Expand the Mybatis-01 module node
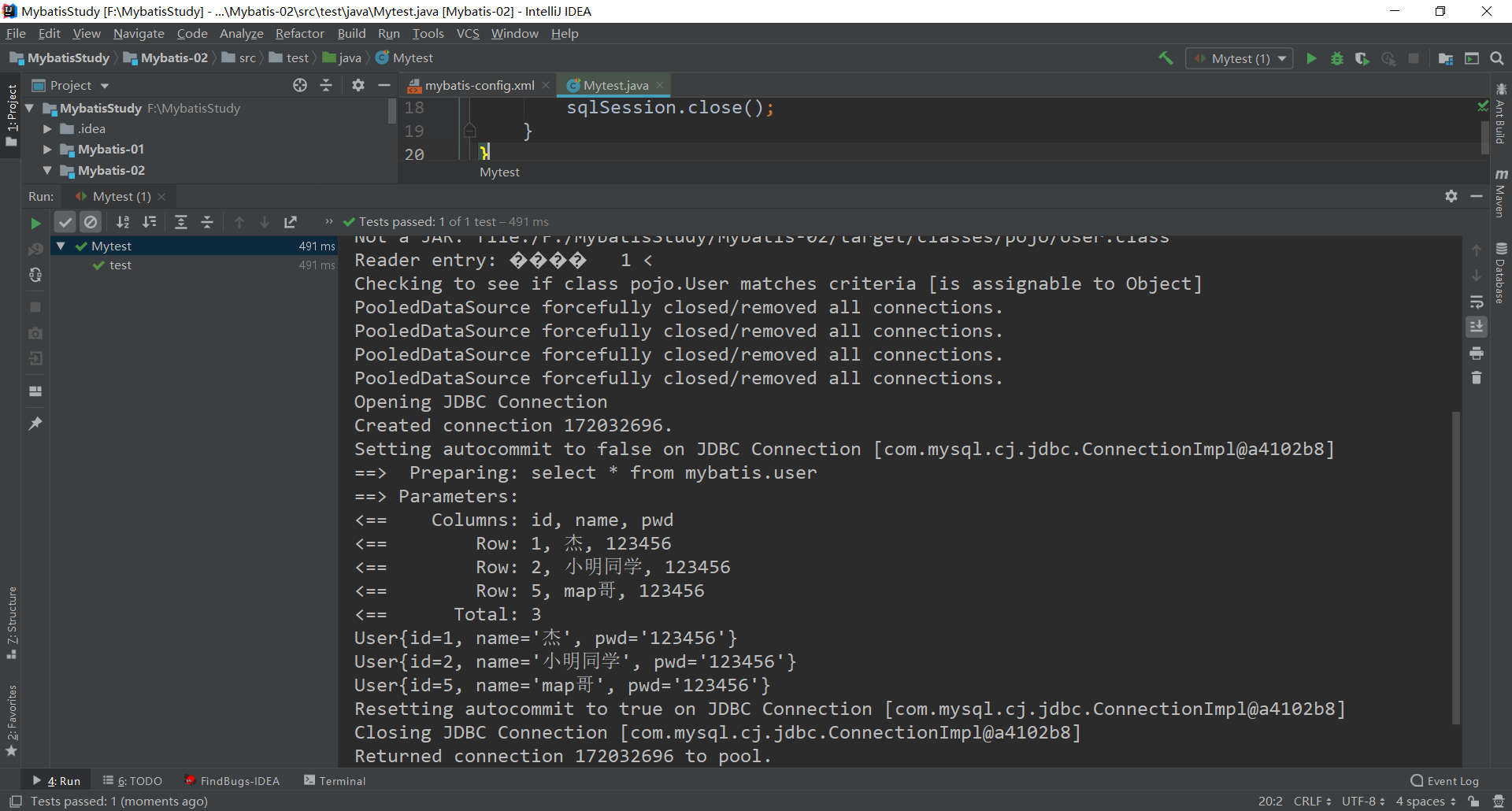 (x=47, y=149)
